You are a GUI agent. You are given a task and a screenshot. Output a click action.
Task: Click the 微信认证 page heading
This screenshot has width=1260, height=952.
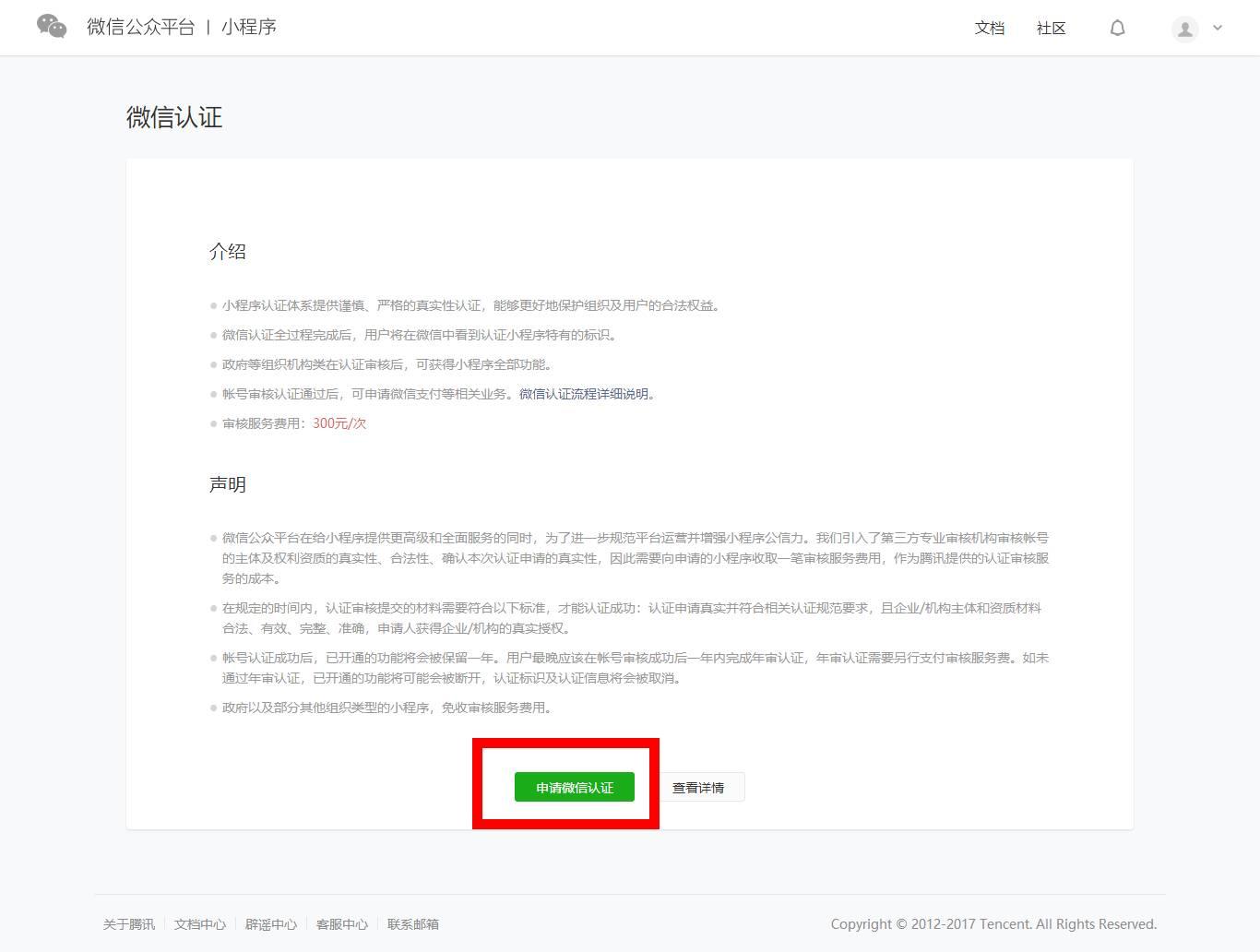(x=174, y=117)
